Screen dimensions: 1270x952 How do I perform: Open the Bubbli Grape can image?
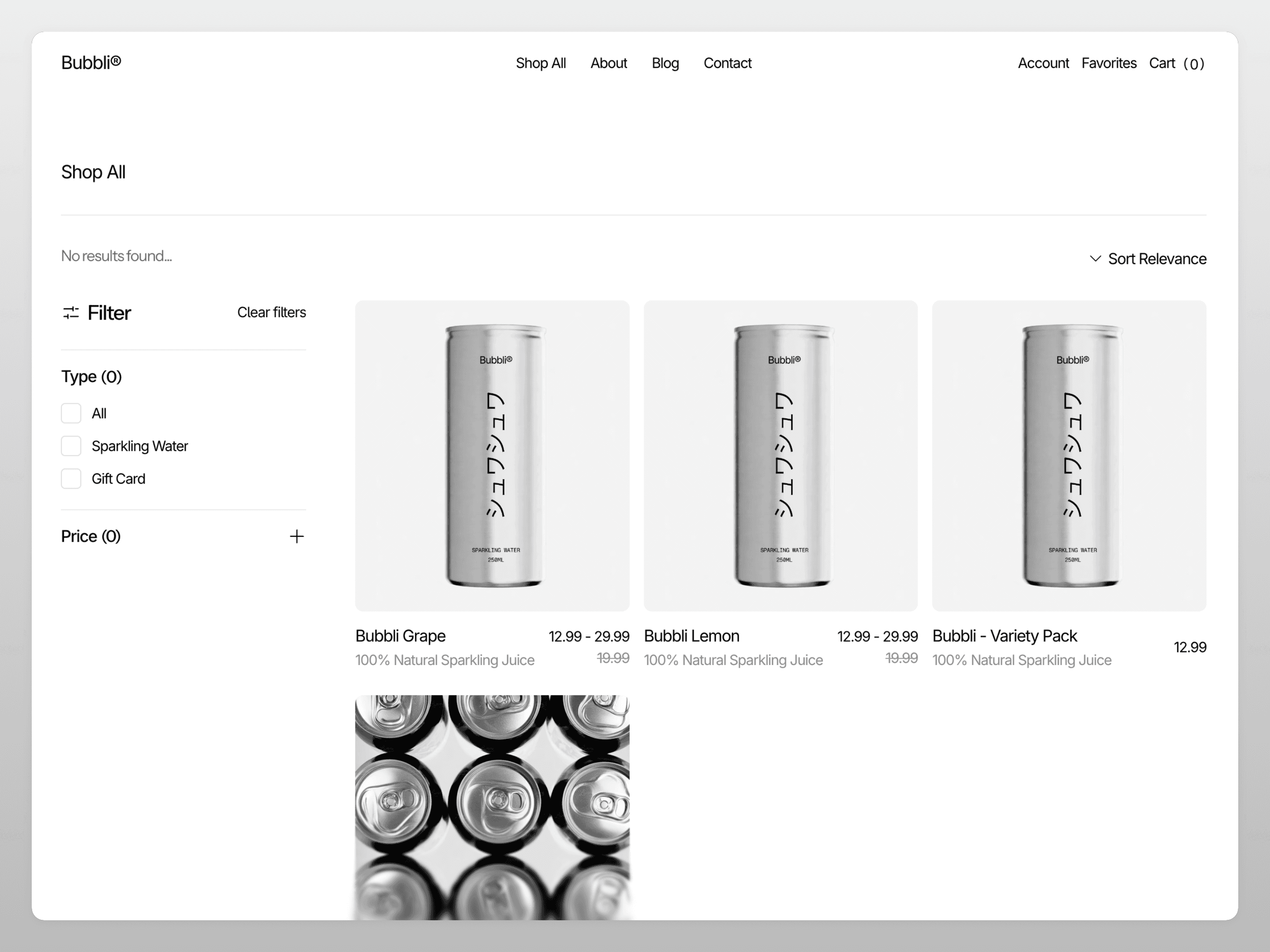492,456
